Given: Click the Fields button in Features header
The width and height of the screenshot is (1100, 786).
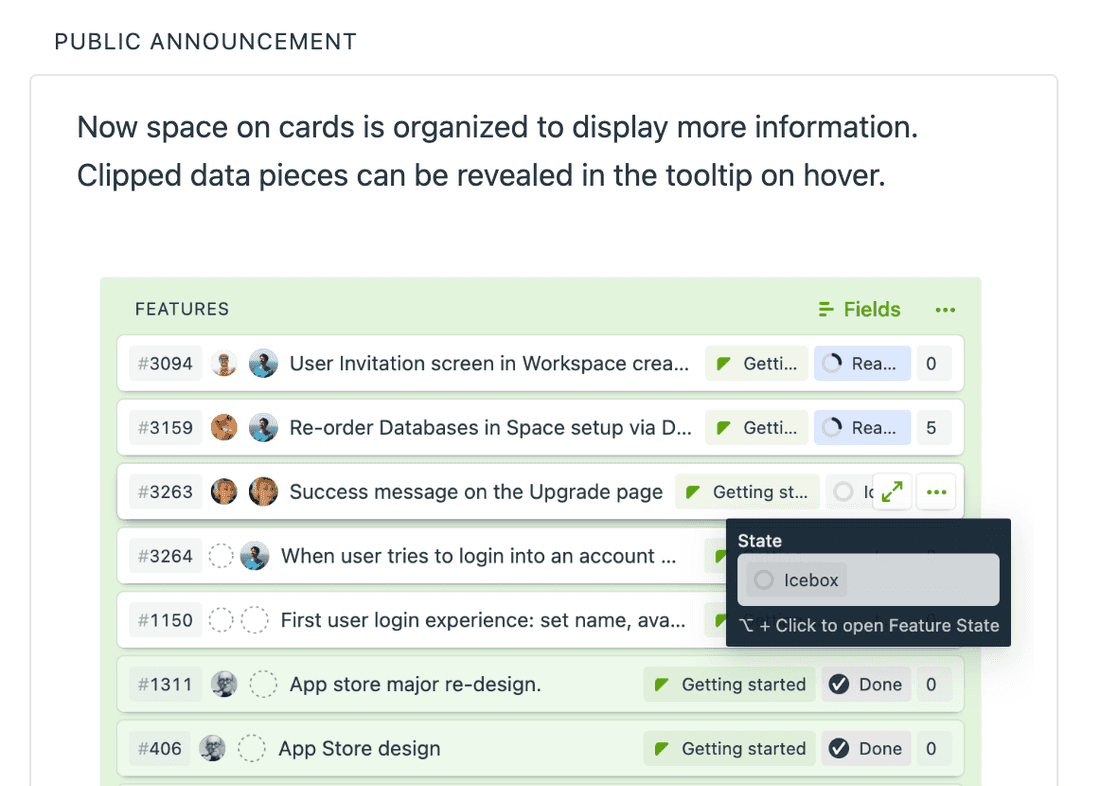Looking at the screenshot, I should click(x=859, y=310).
